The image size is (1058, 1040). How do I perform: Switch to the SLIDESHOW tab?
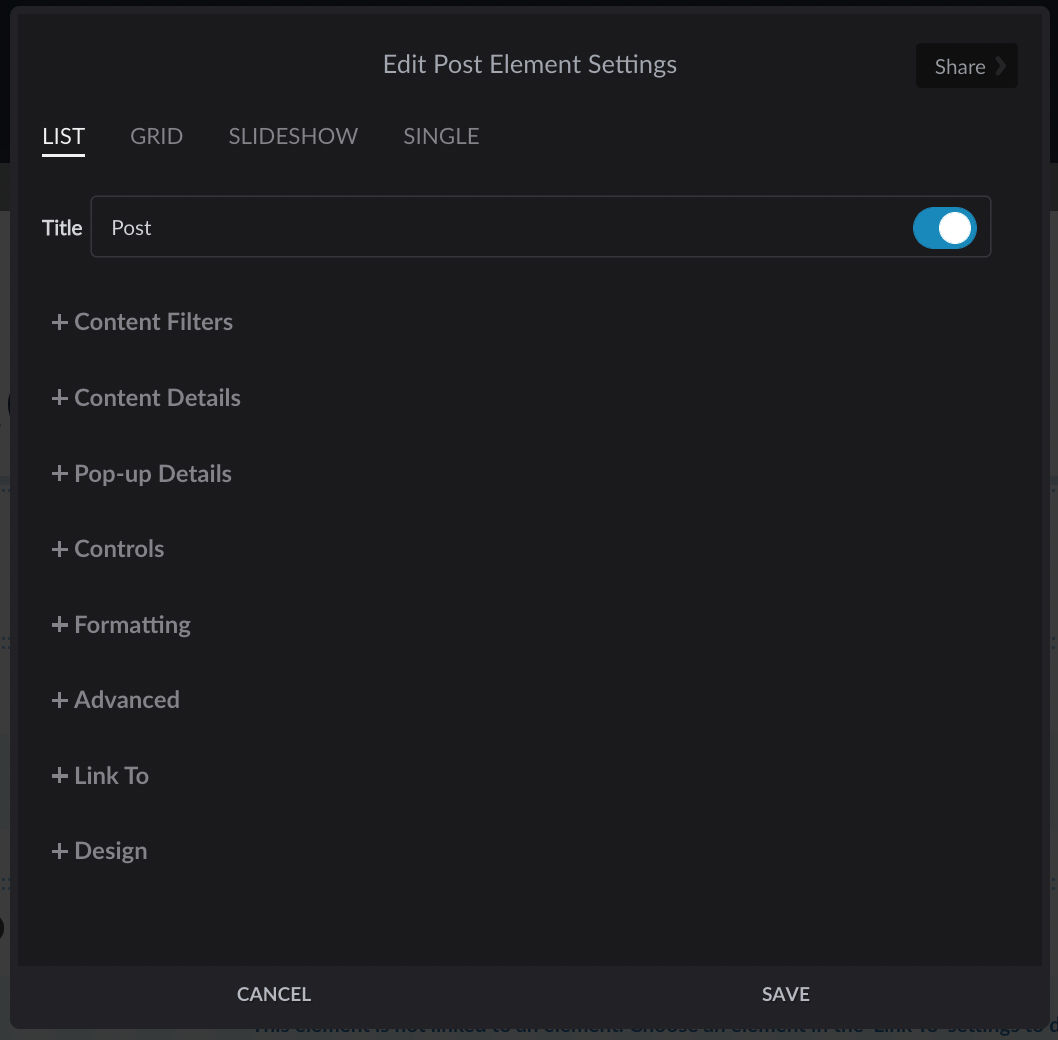tap(292, 136)
